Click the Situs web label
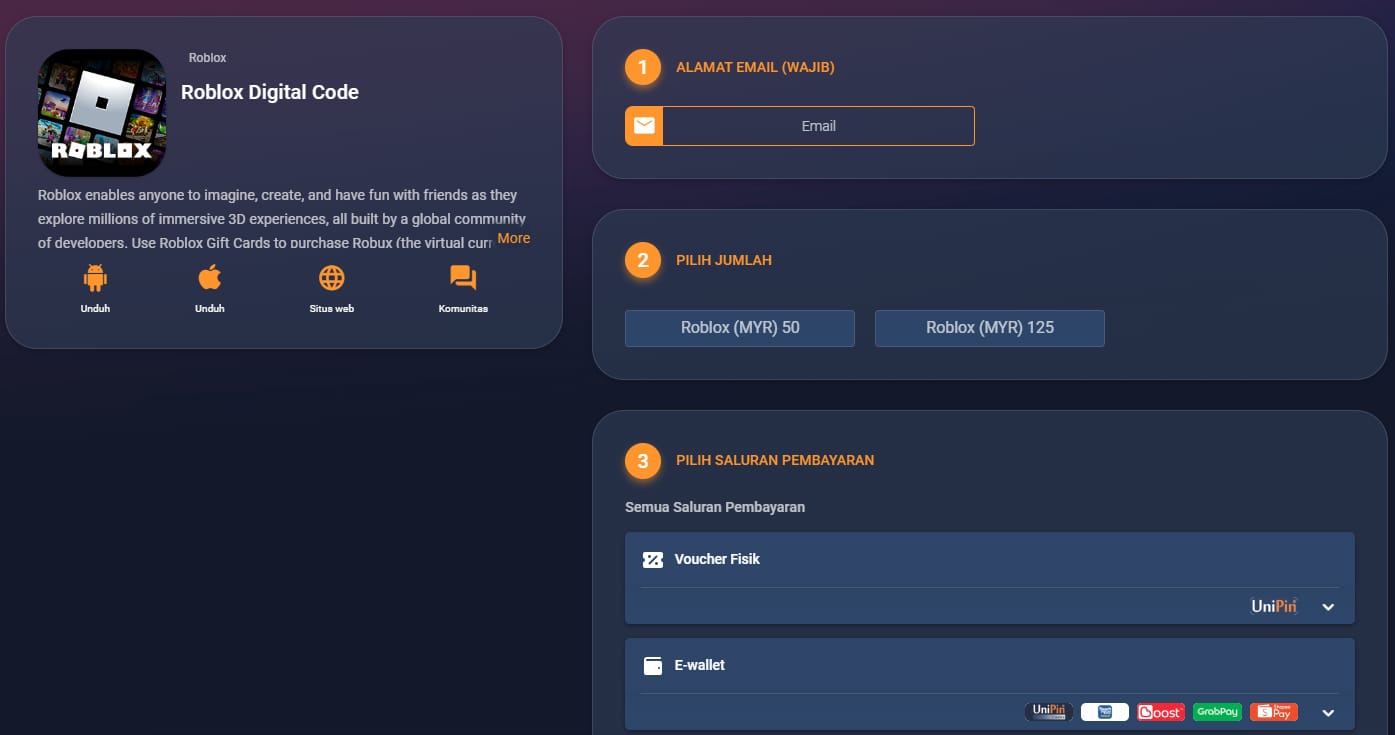 (x=332, y=309)
